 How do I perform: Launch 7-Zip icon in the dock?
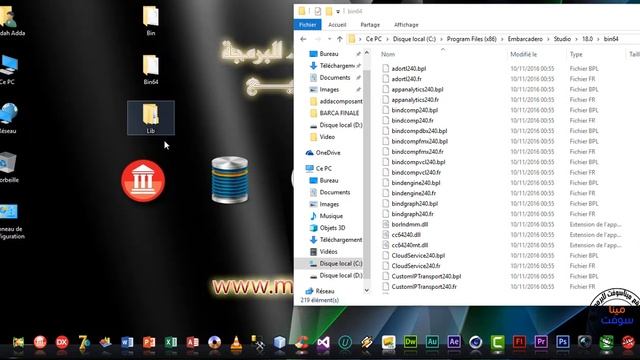[x=84, y=342]
